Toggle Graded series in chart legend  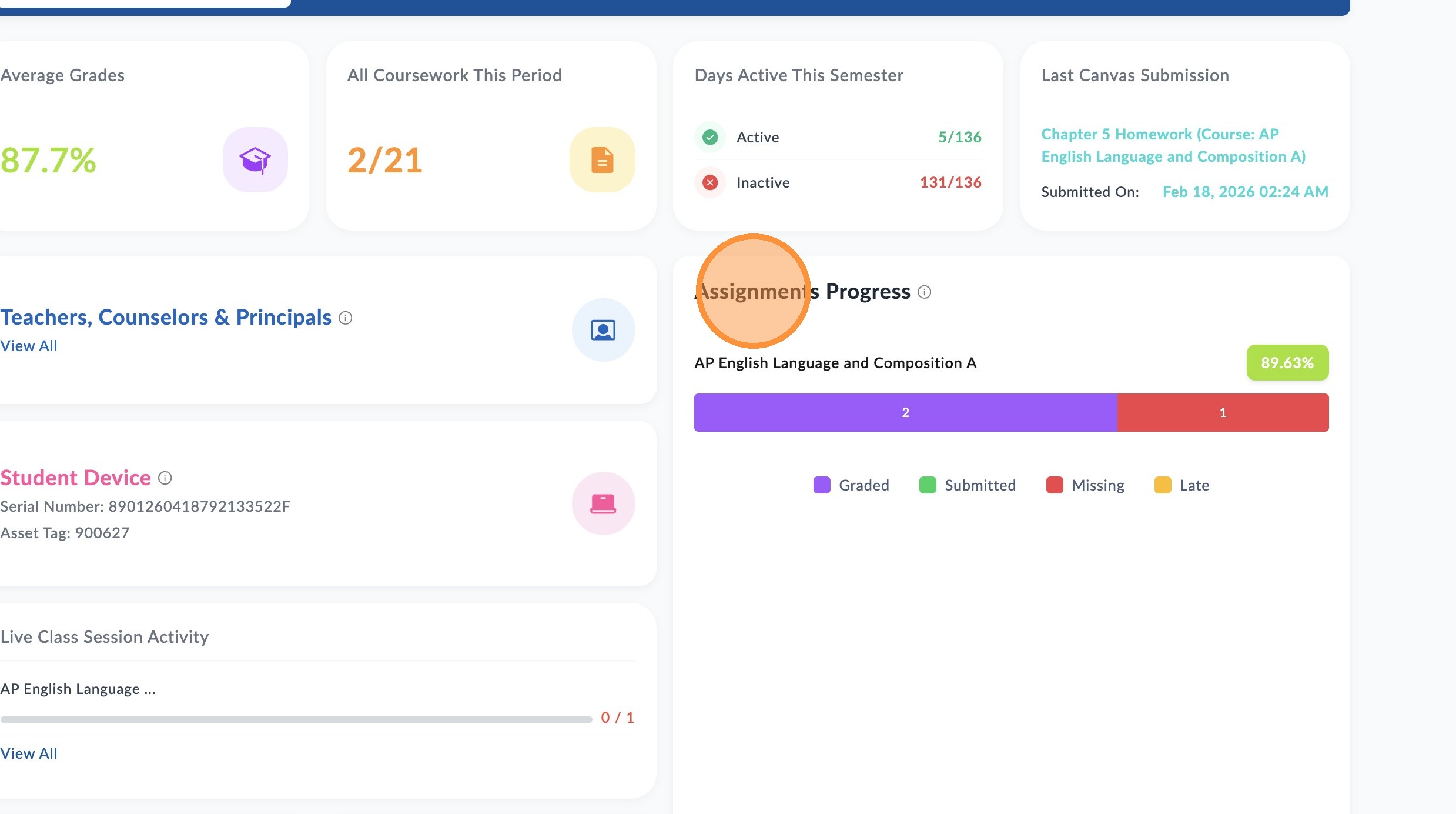[x=851, y=485]
